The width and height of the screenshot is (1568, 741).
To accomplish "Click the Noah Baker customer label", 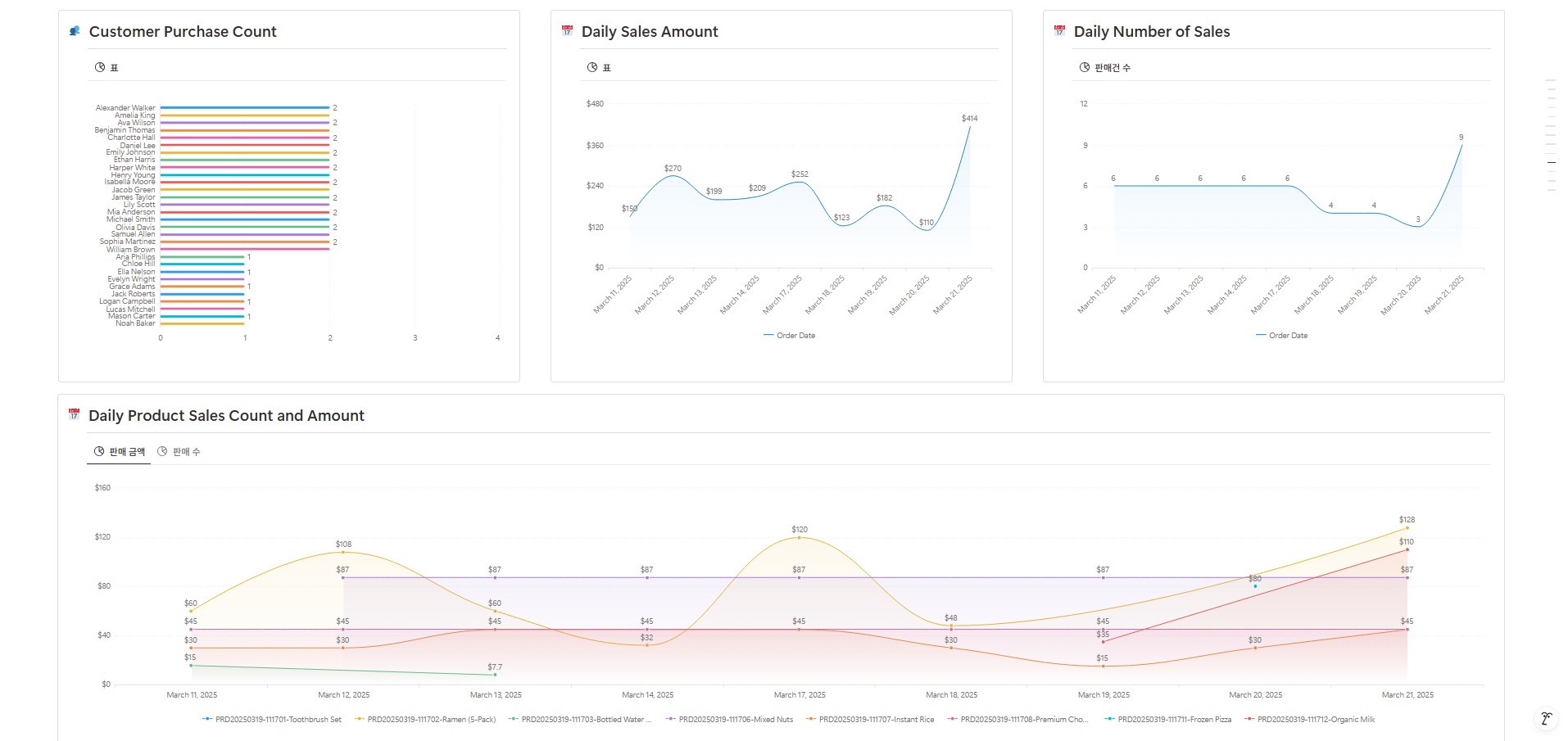I will [x=135, y=323].
